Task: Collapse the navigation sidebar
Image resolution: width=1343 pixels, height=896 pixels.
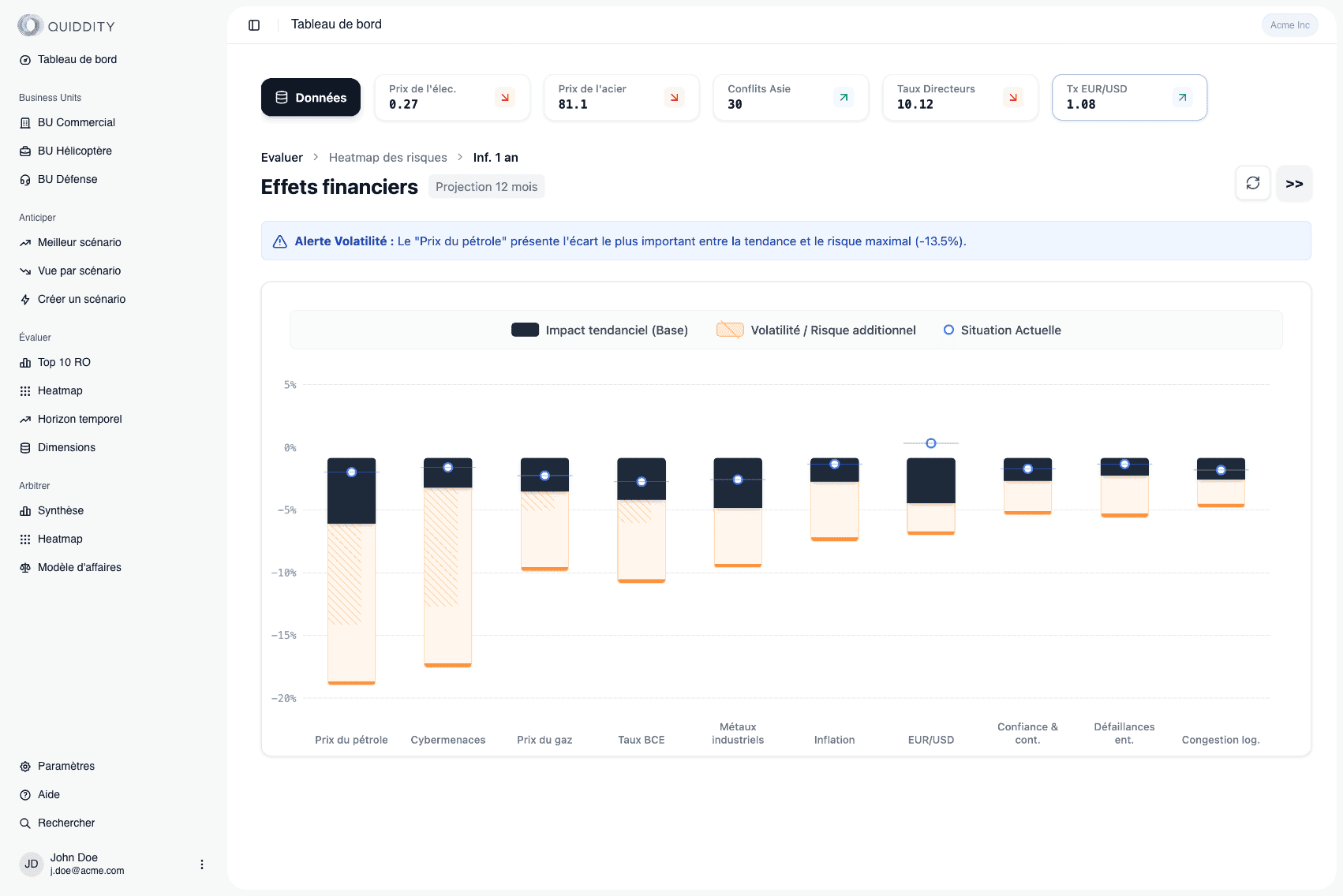Action: pos(254,24)
